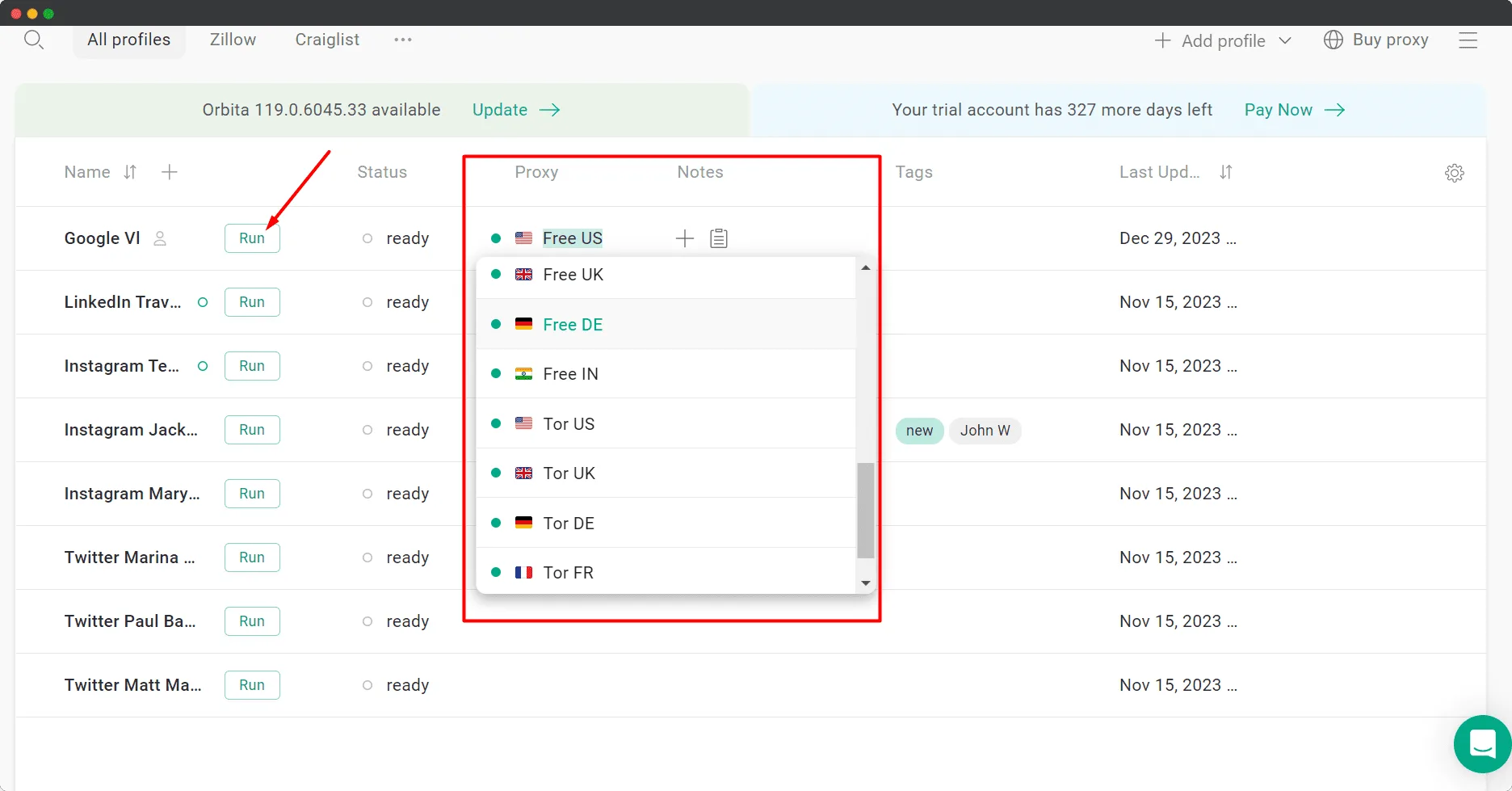Click the Twitter Paul Ba... profile name
The image size is (1512, 791).
click(x=130, y=621)
